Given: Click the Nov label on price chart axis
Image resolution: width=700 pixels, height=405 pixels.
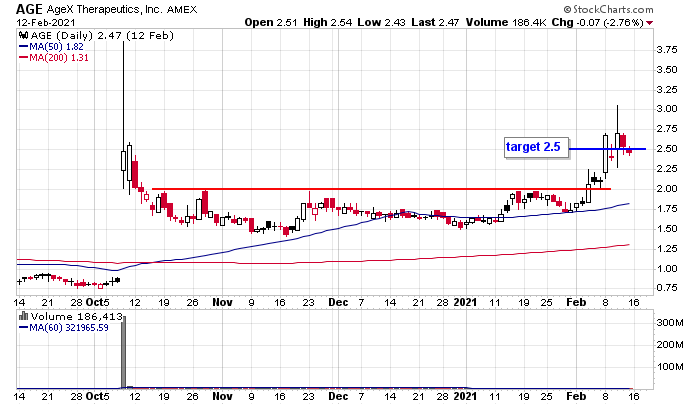Looking at the screenshot, I should coord(222,302).
